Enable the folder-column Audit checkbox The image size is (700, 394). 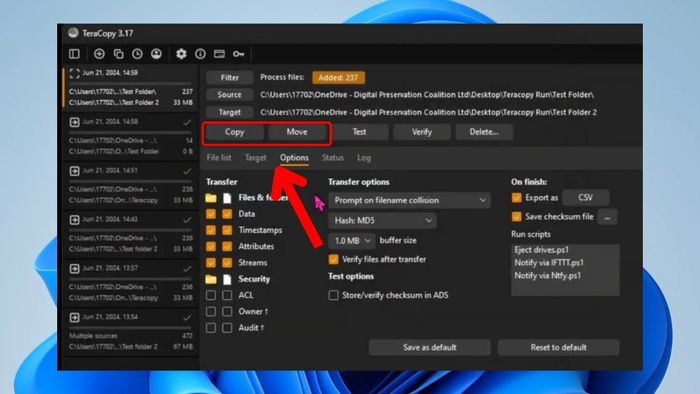point(211,328)
